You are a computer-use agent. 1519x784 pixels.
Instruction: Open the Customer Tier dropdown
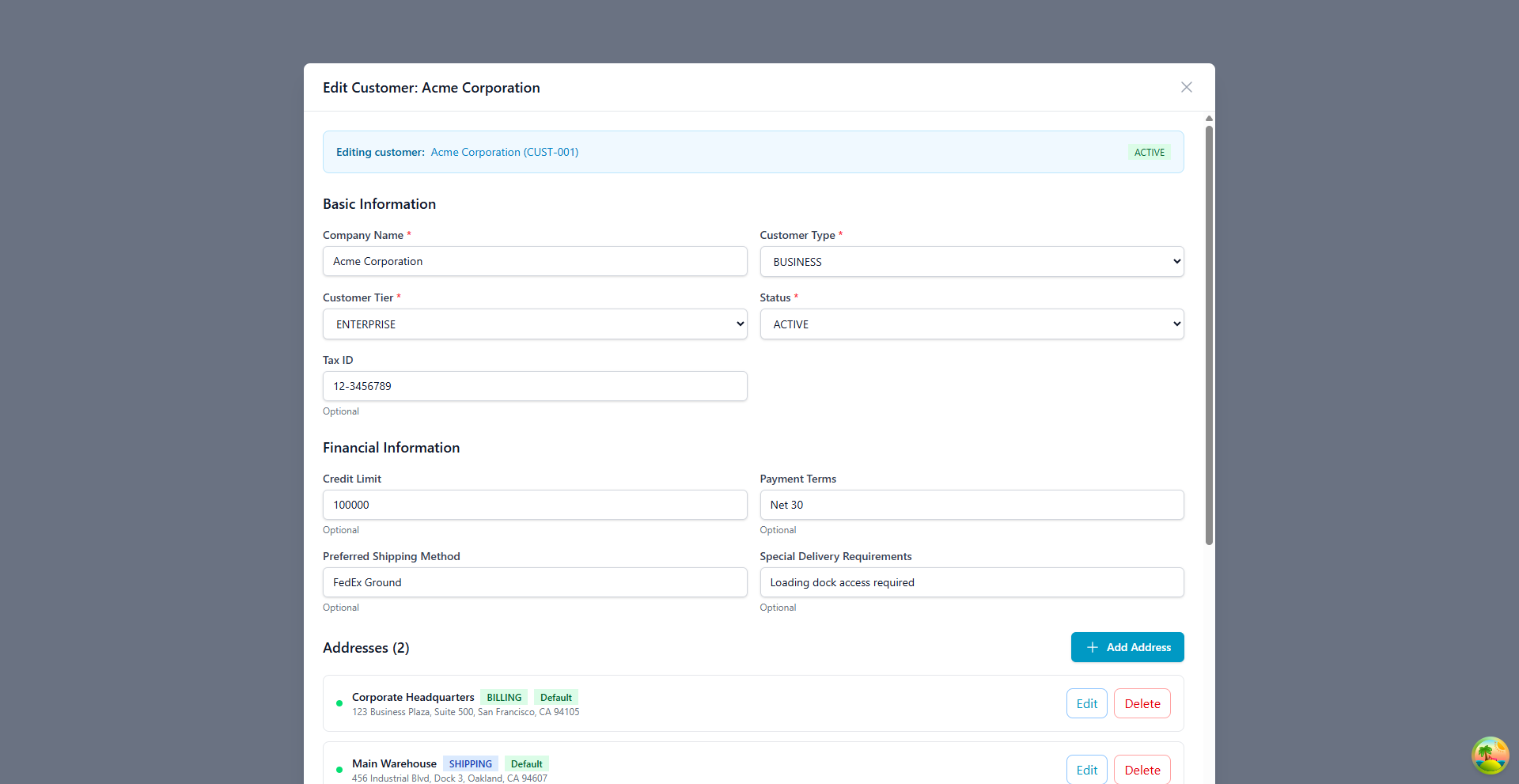(535, 324)
